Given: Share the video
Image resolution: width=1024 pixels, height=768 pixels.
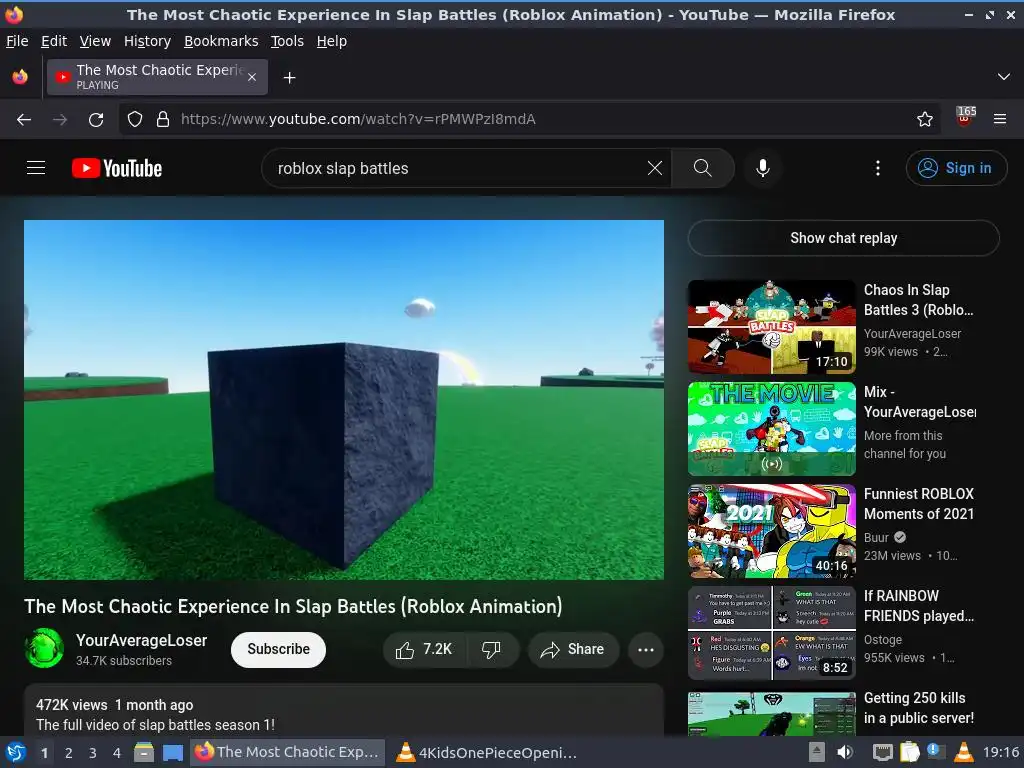Looking at the screenshot, I should (x=573, y=649).
